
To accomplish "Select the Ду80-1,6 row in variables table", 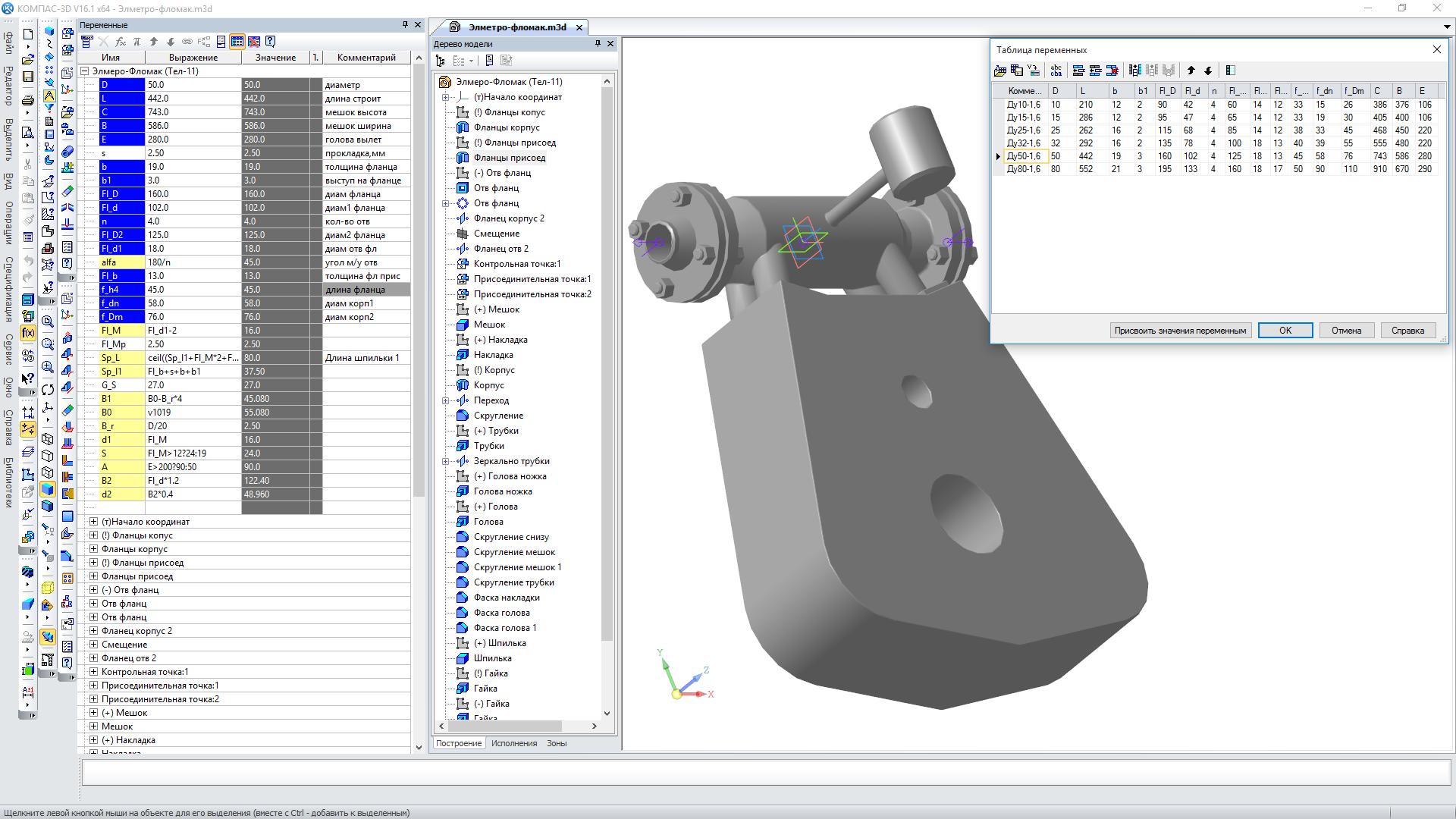I will point(1023,169).
